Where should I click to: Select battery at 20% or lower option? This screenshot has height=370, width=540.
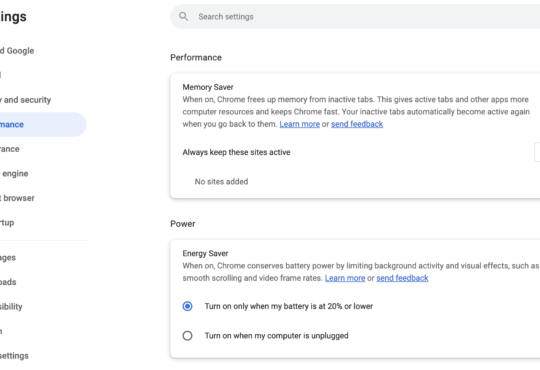tap(187, 306)
